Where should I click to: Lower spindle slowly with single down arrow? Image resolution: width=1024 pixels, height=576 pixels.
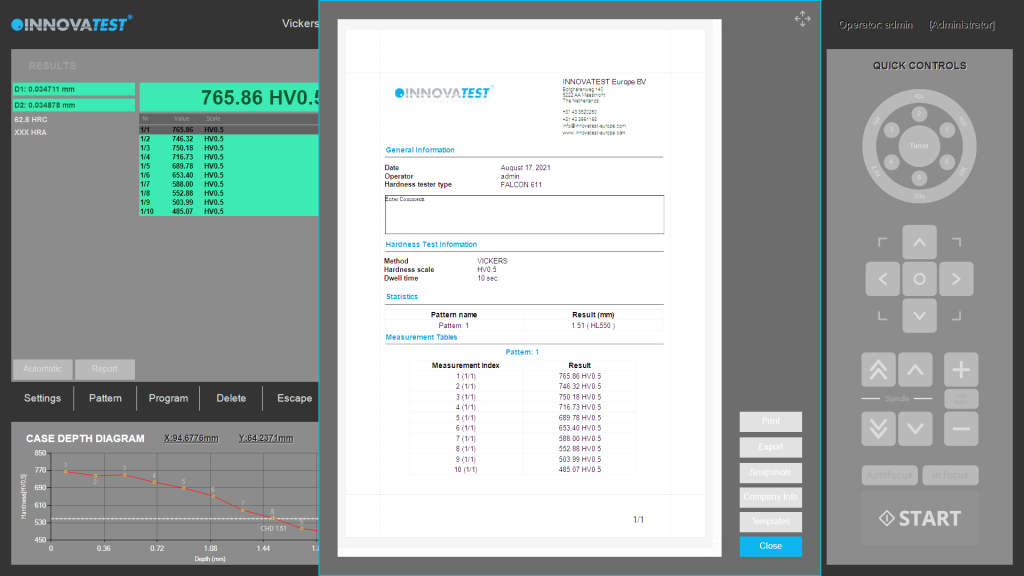(915, 428)
